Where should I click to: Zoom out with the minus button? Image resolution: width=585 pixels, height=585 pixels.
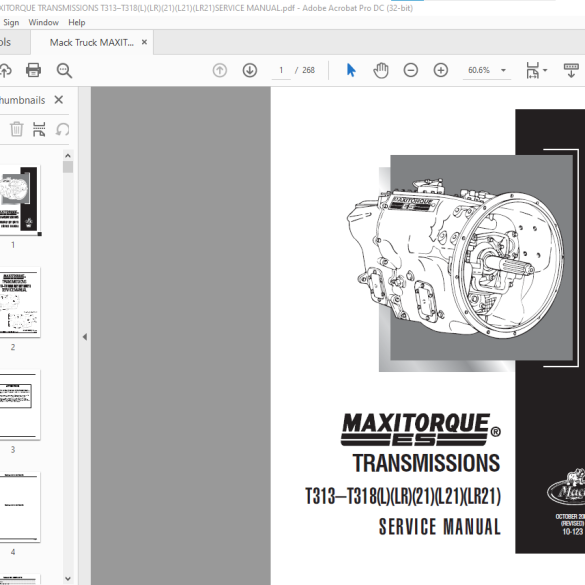click(x=411, y=70)
